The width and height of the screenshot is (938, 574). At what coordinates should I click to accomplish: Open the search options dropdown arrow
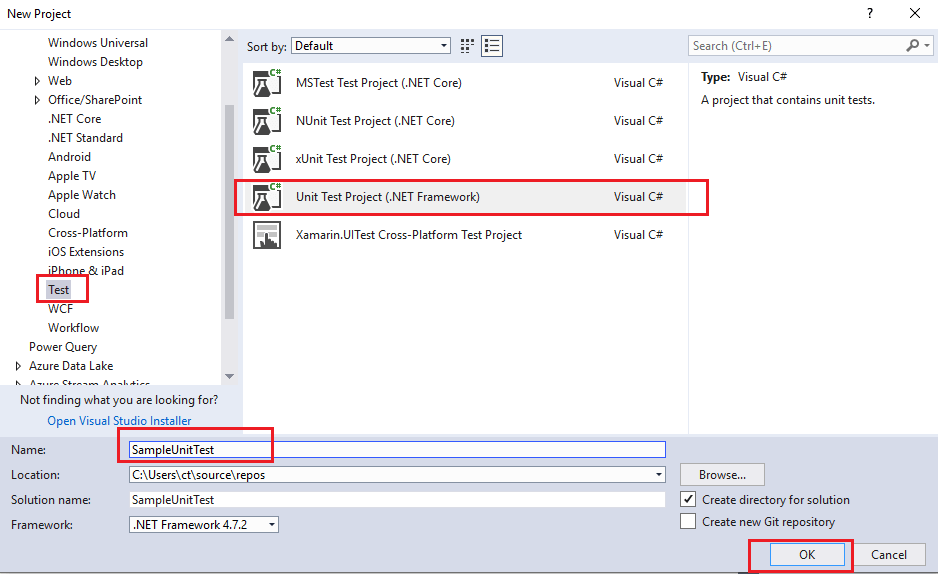pyautogui.click(x=927, y=46)
